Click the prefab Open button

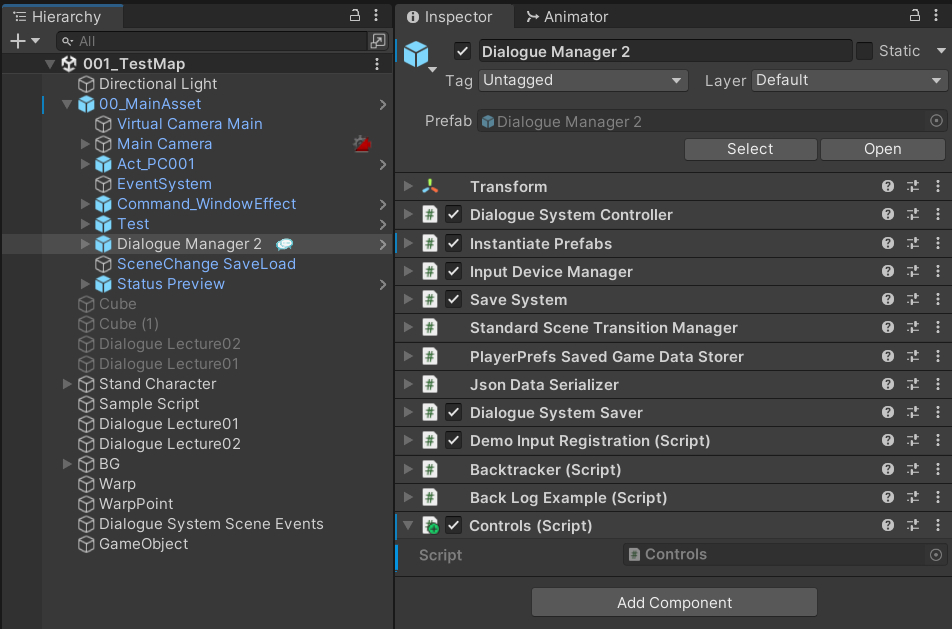(x=883, y=149)
